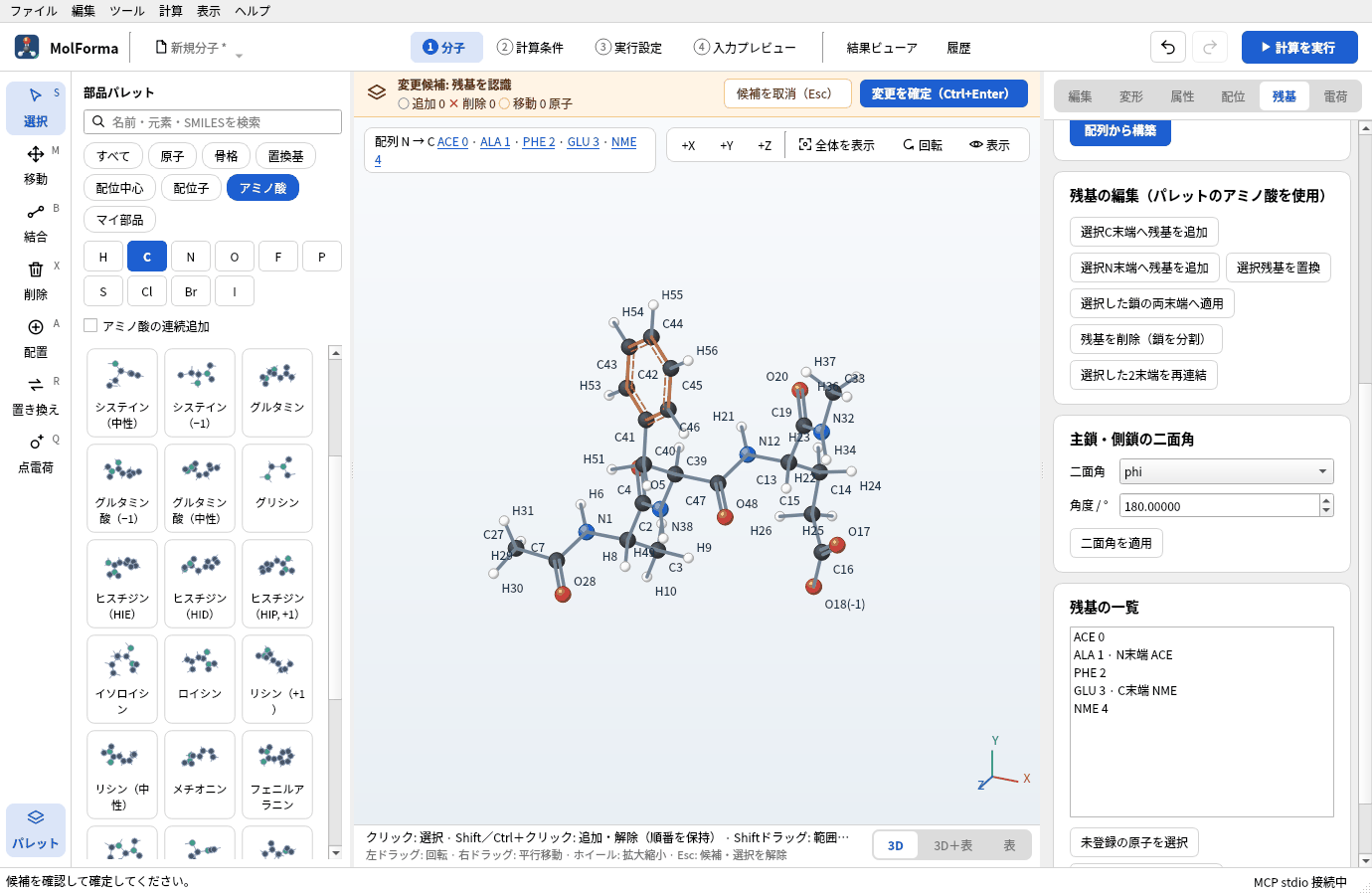The image size is (1372, 895).
Task: Click the redo arrow icon
Action: point(1210,47)
